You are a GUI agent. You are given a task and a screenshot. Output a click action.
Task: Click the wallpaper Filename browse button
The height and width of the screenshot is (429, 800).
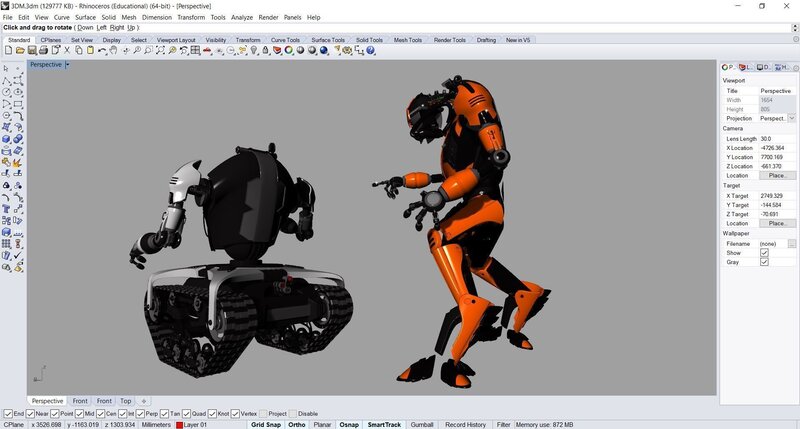(x=792, y=243)
